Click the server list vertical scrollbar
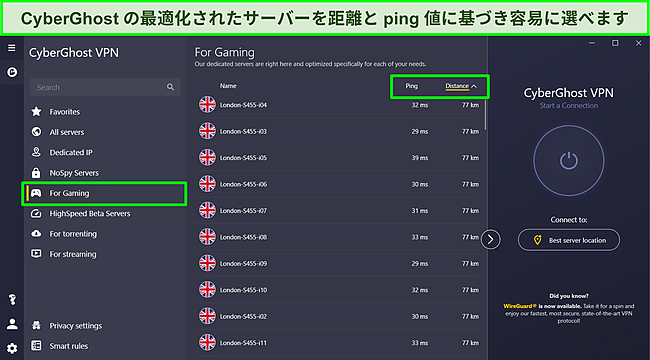The height and width of the screenshot is (360, 650). tap(485, 114)
